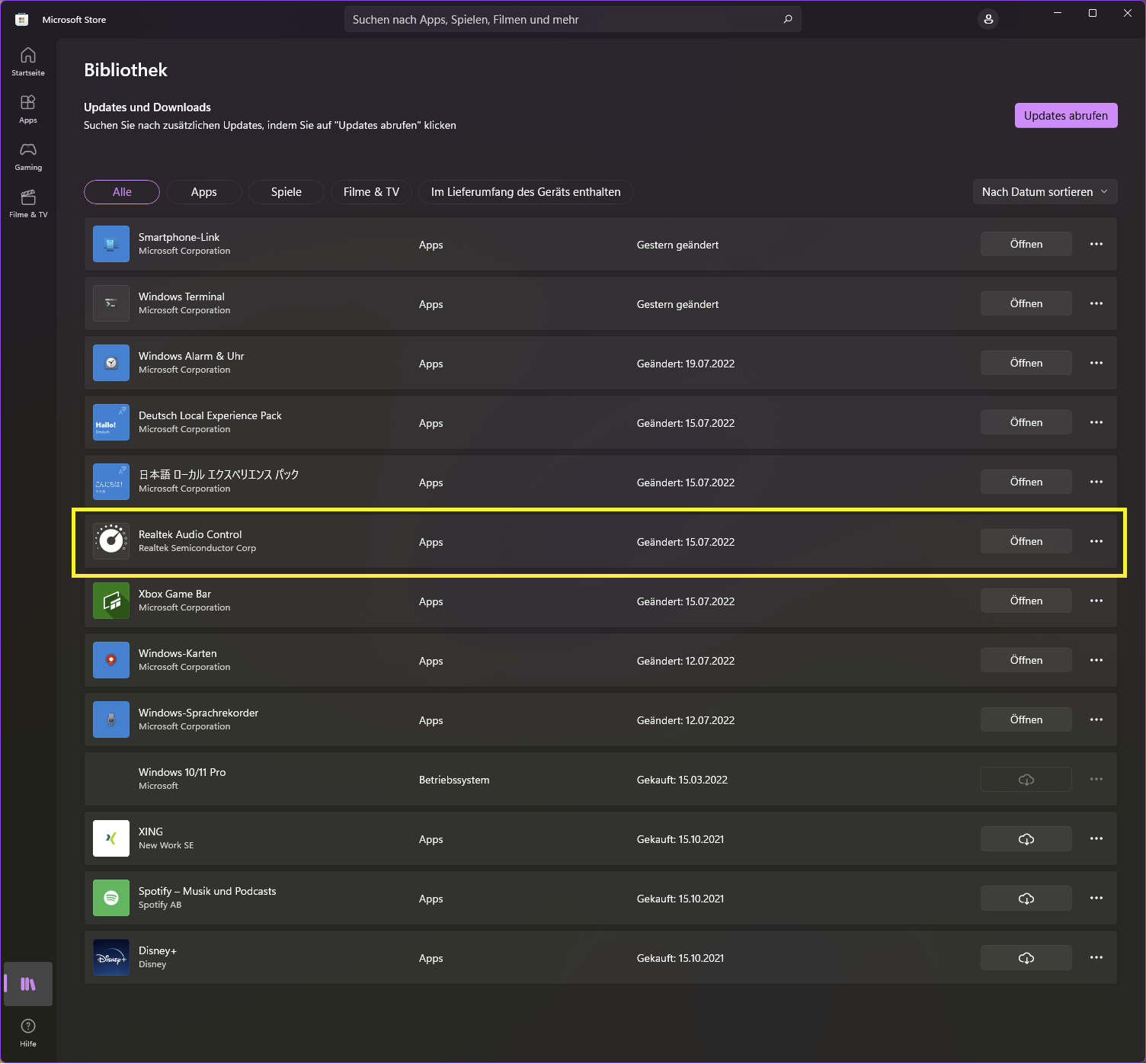Image resolution: width=1146 pixels, height=1064 pixels.
Task: Open Smartphone-Link with its Öffnen button
Action: click(x=1026, y=244)
